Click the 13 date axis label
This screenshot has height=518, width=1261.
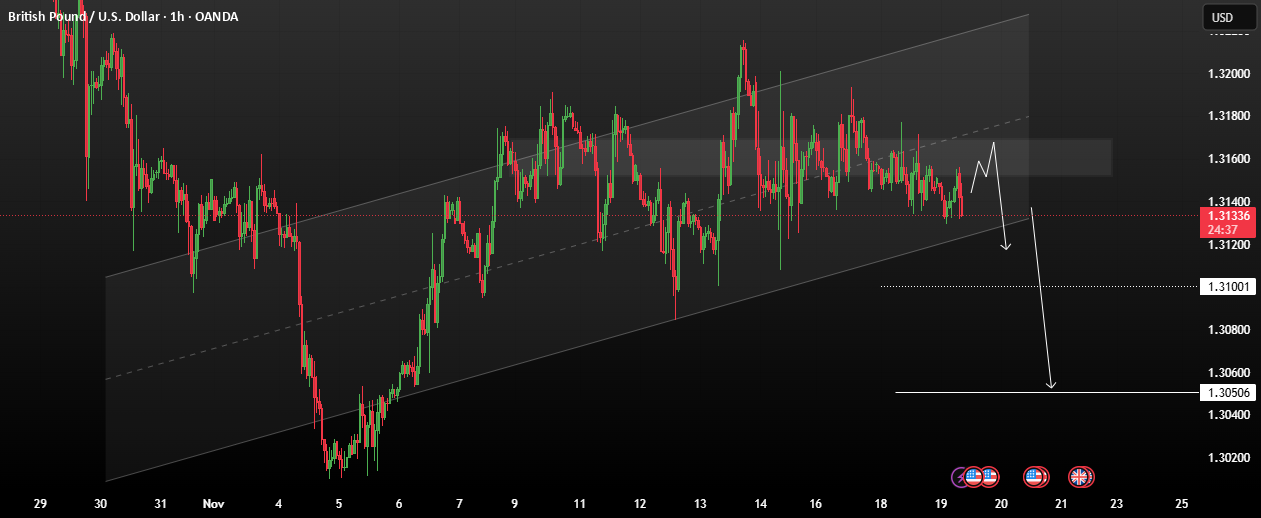[700, 504]
